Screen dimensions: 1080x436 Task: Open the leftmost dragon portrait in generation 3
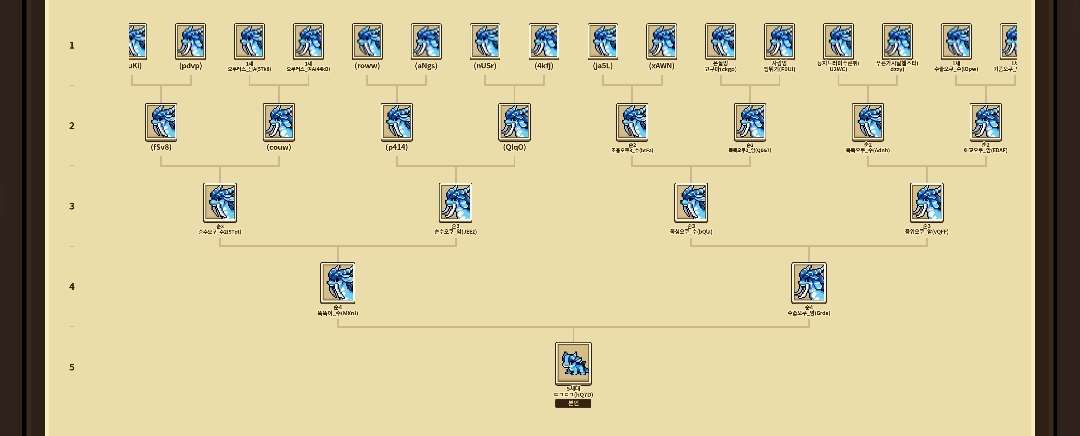(220, 203)
